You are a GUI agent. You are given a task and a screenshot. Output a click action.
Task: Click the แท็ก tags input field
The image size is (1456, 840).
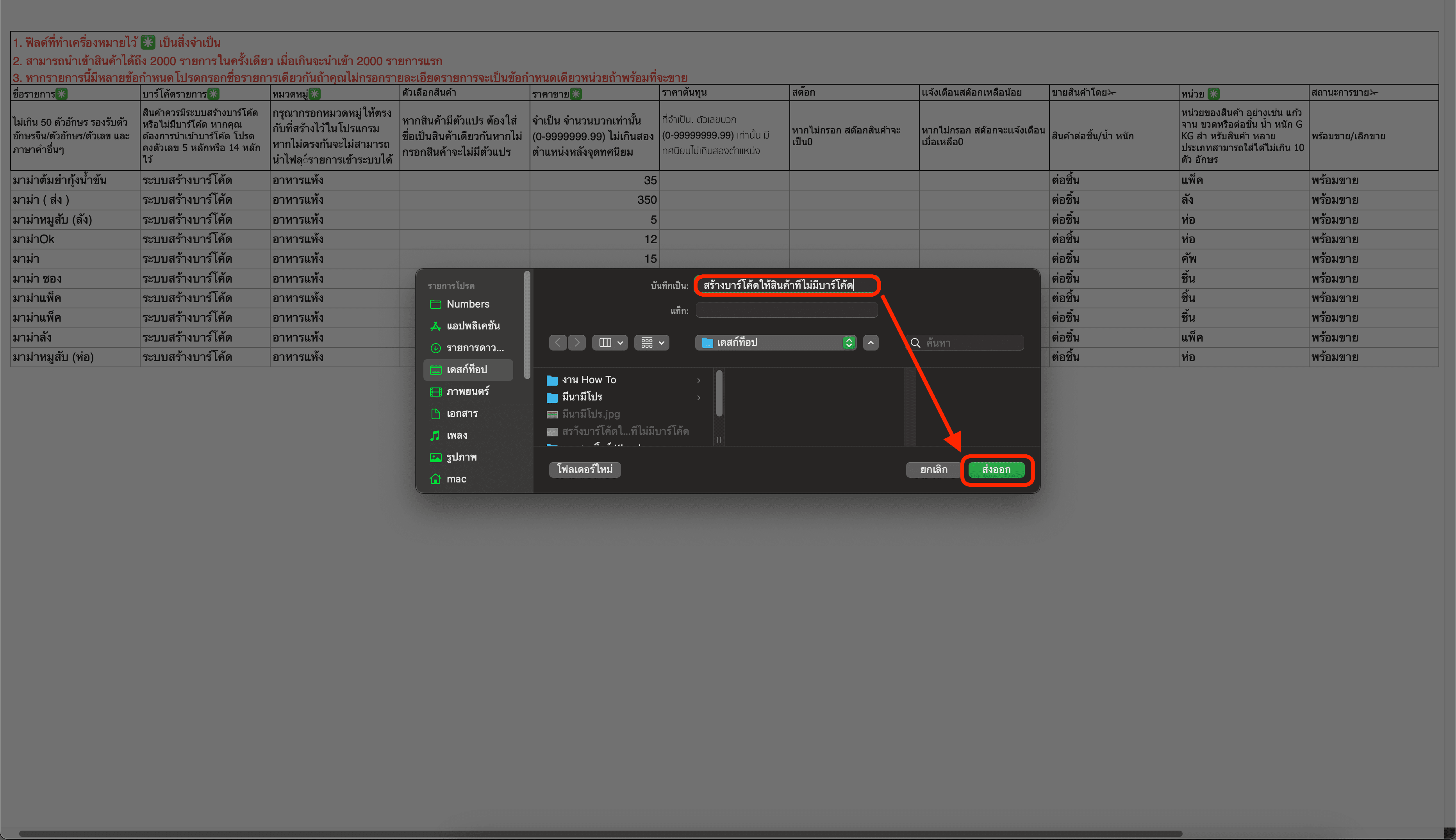click(787, 310)
